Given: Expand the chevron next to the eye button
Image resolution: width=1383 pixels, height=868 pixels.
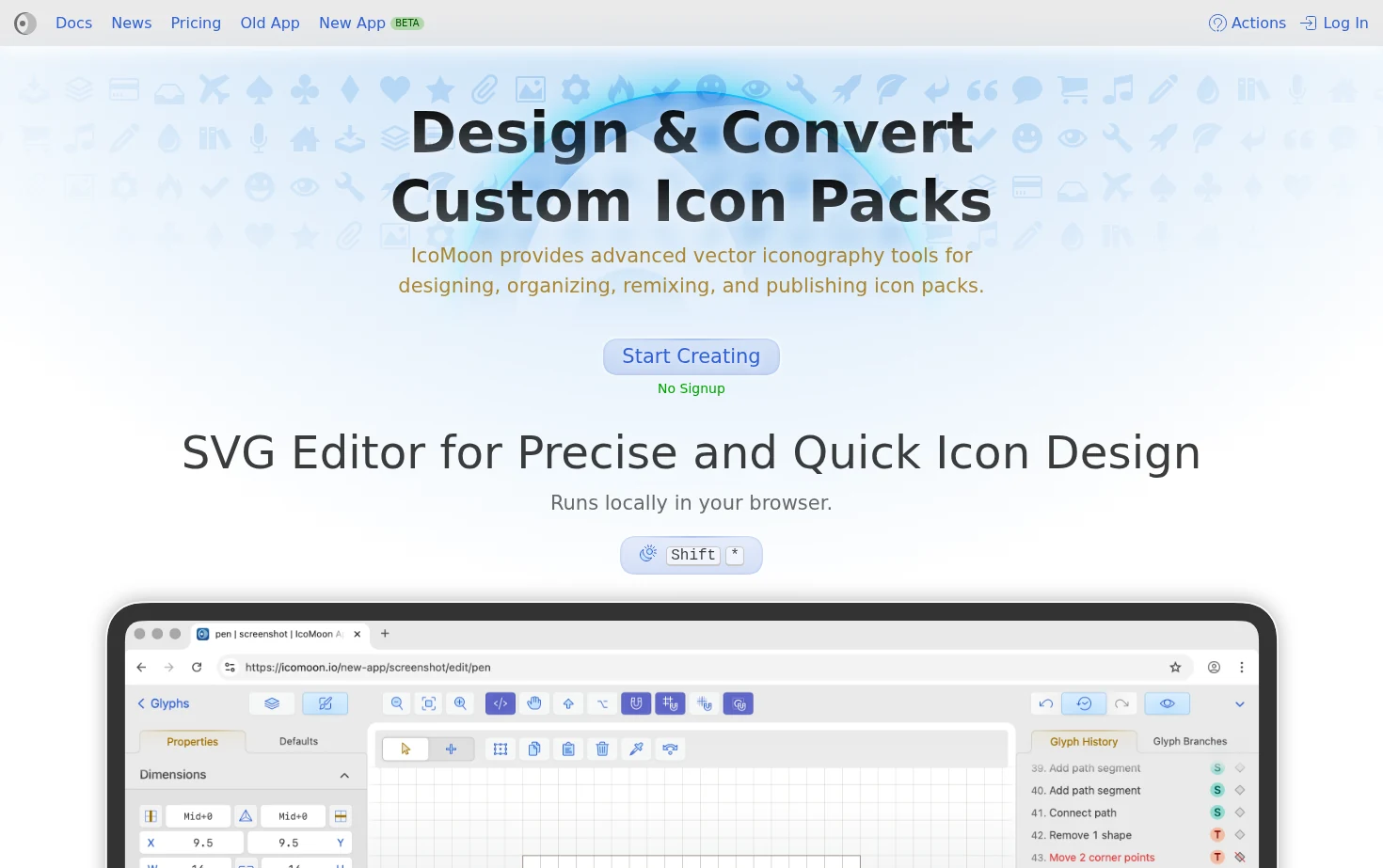Looking at the screenshot, I should (x=1240, y=703).
